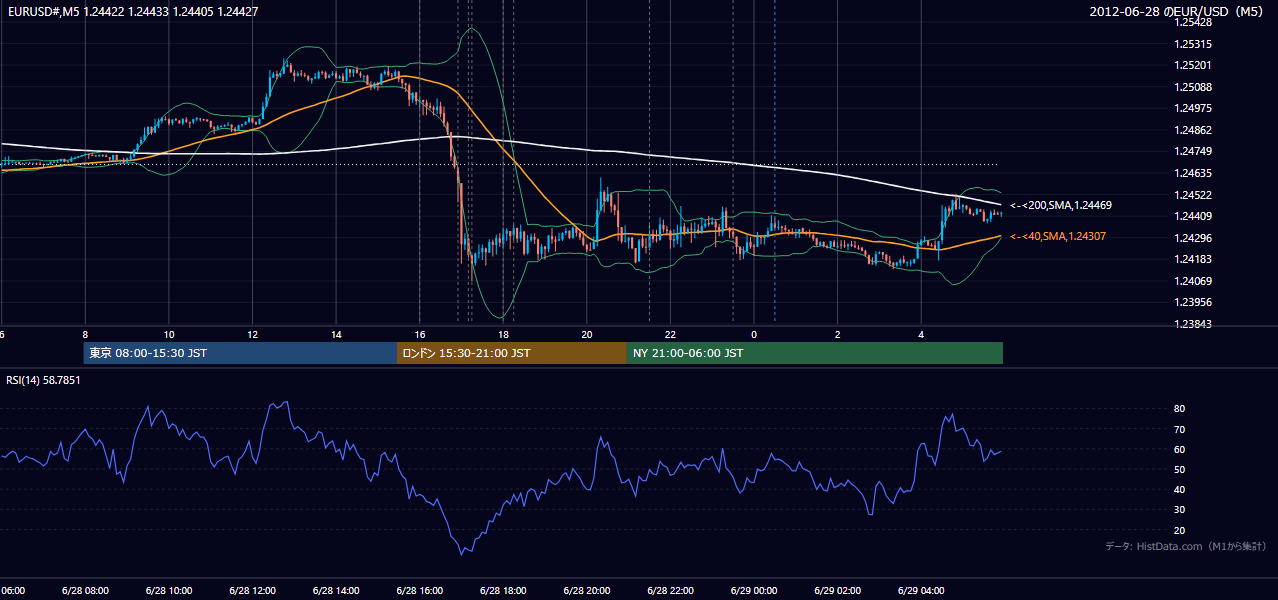This screenshot has width=1278, height=600.
Task: Click the 1.24862 price axis label
Action: click(x=1193, y=130)
